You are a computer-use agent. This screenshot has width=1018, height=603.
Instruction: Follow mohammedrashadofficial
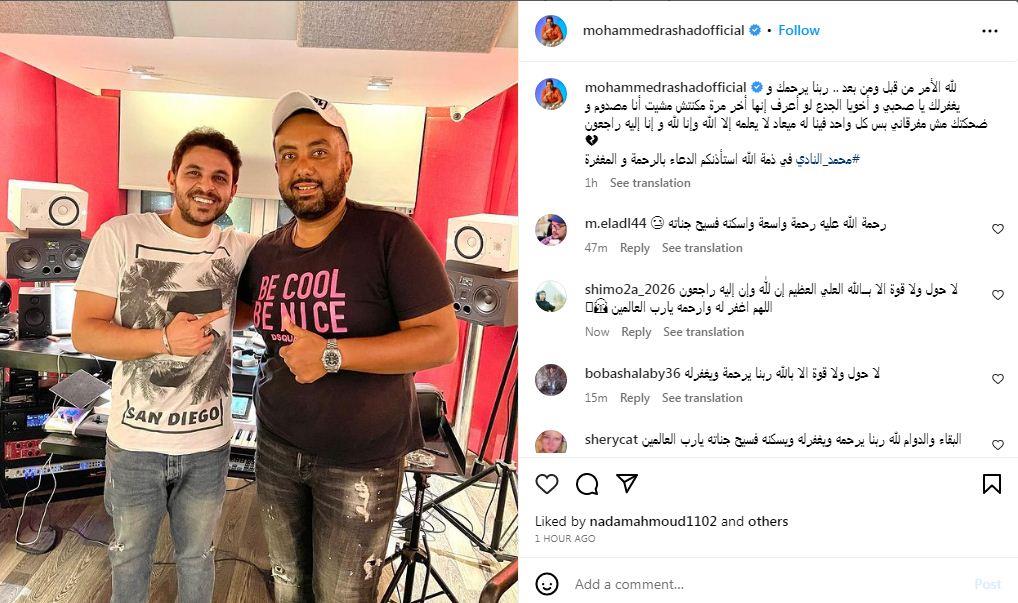coord(799,31)
